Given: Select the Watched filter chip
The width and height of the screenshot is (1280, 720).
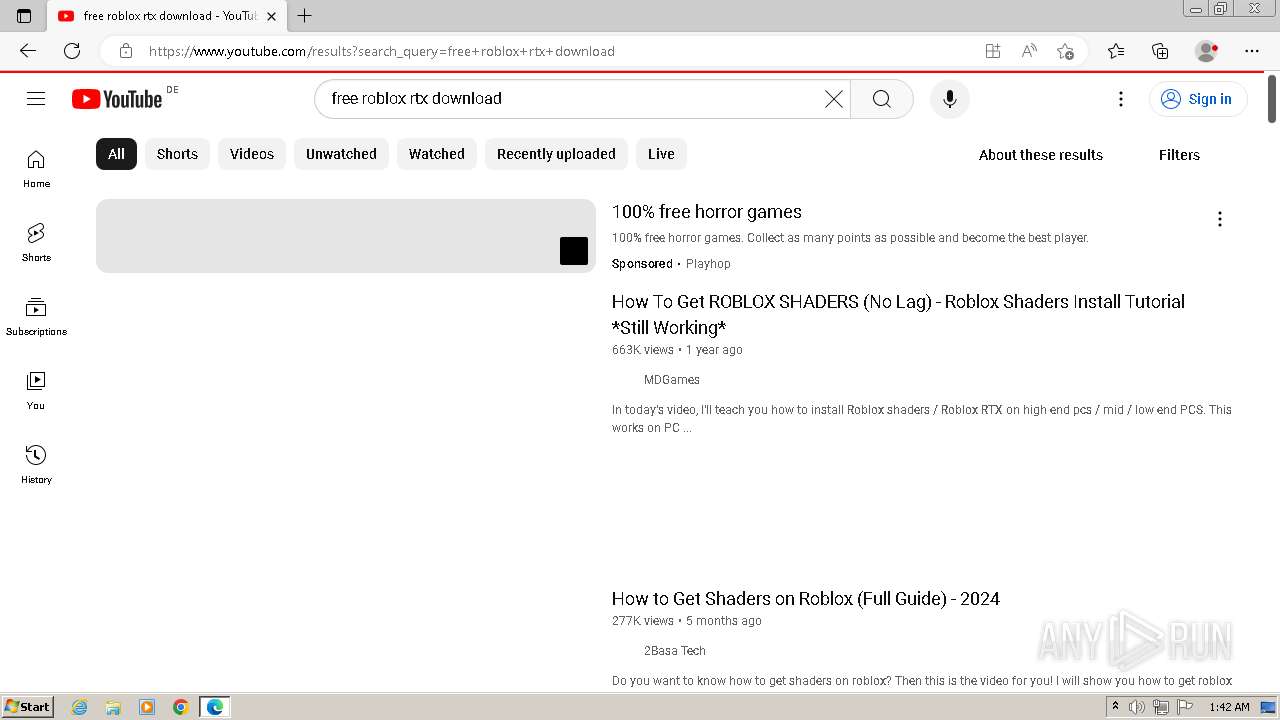Looking at the screenshot, I should click(x=437, y=154).
